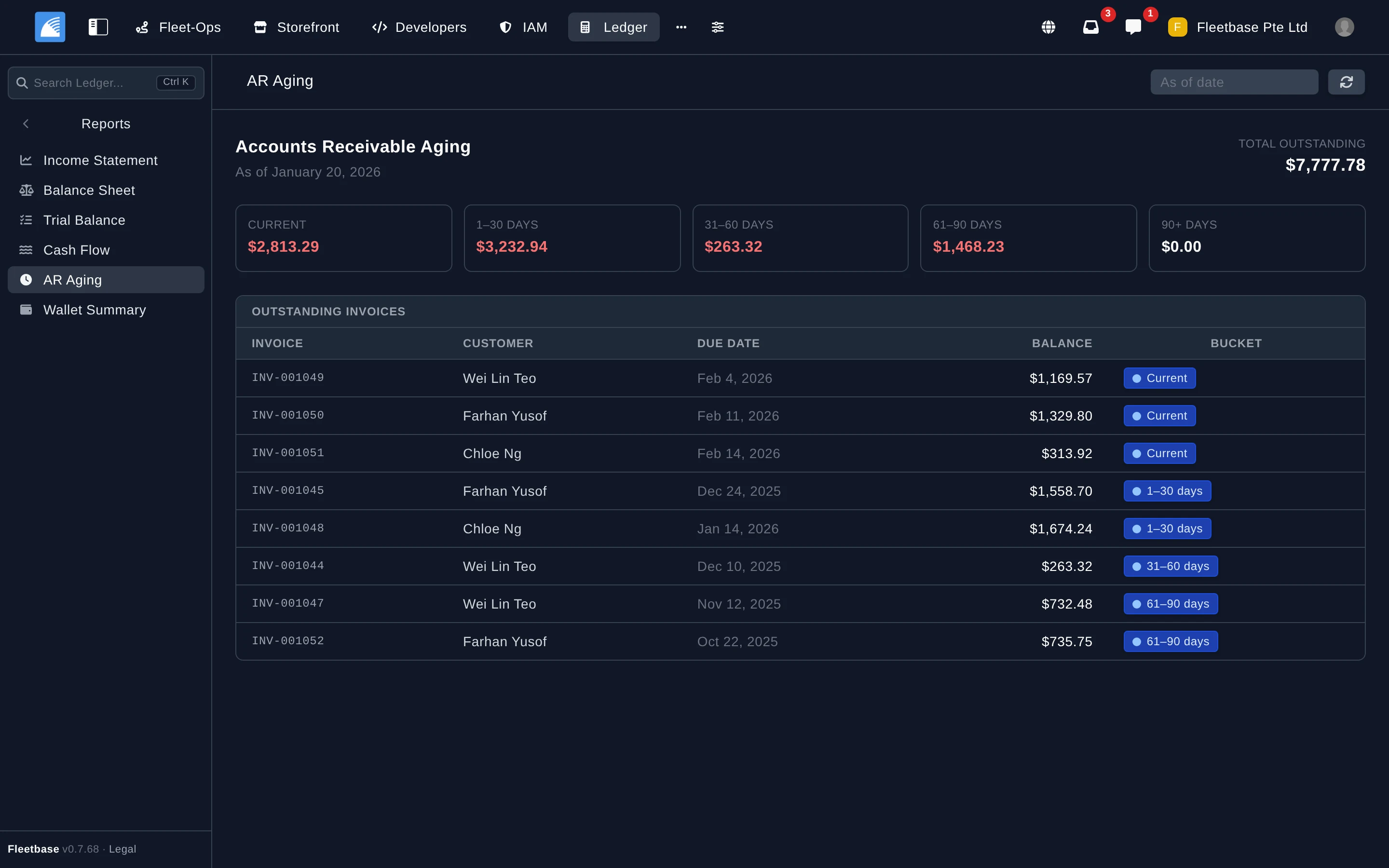Viewport: 1389px width, 868px height.
Task: Toggle the sidebar panel icon
Action: 98,27
